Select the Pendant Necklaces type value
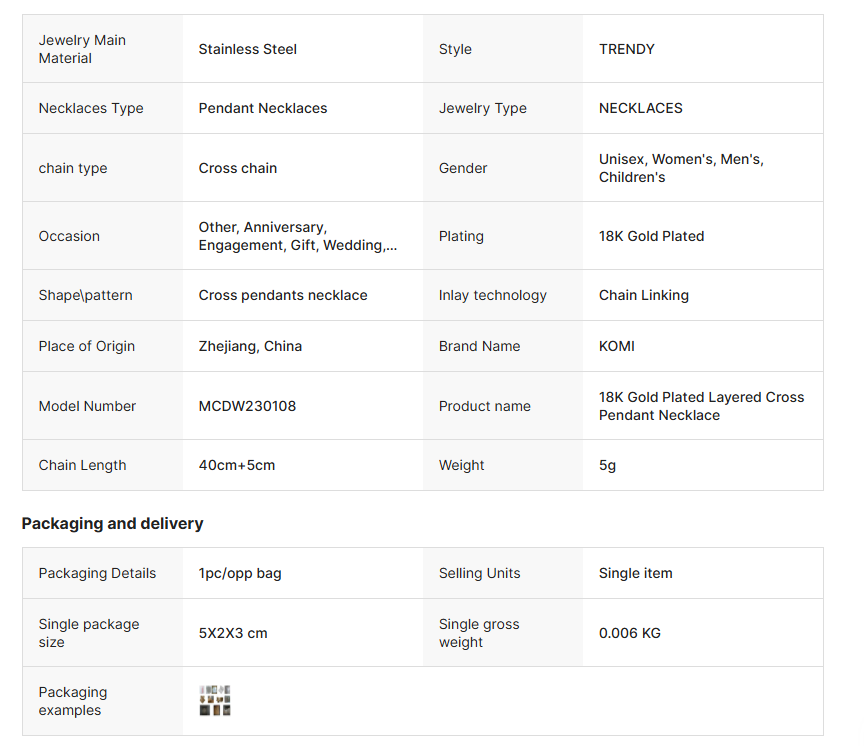The image size is (864, 746). click(262, 108)
